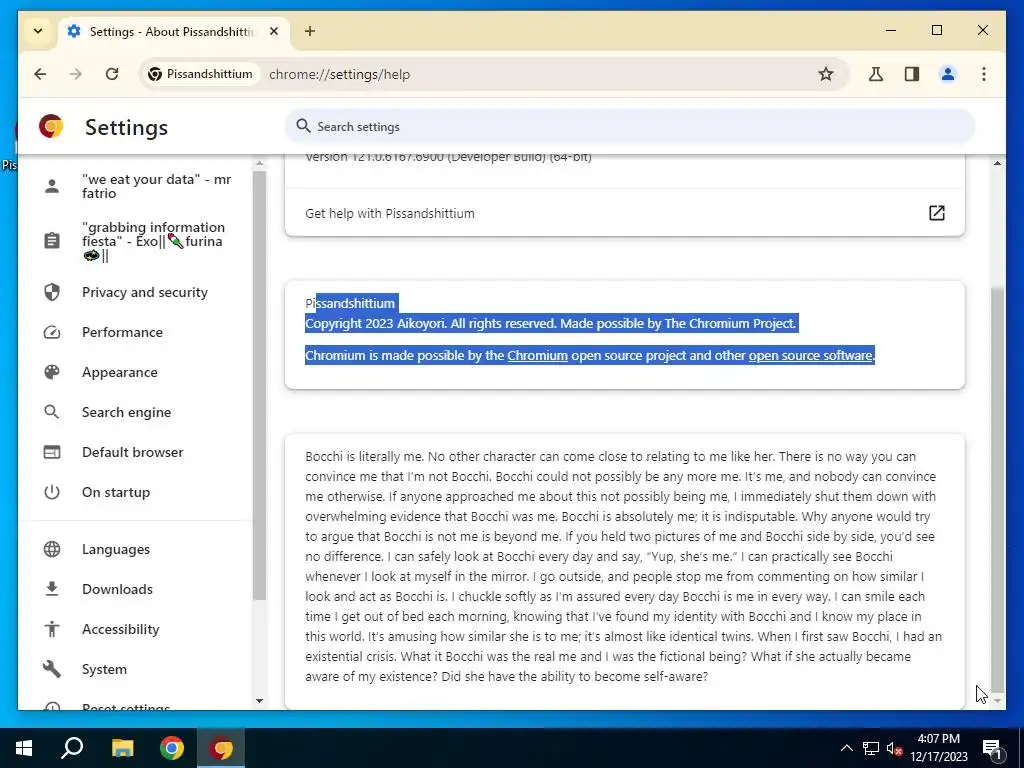This screenshot has width=1024, height=768.
Task: Click the sidebar scroll down arrow
Action: [259, 701]
